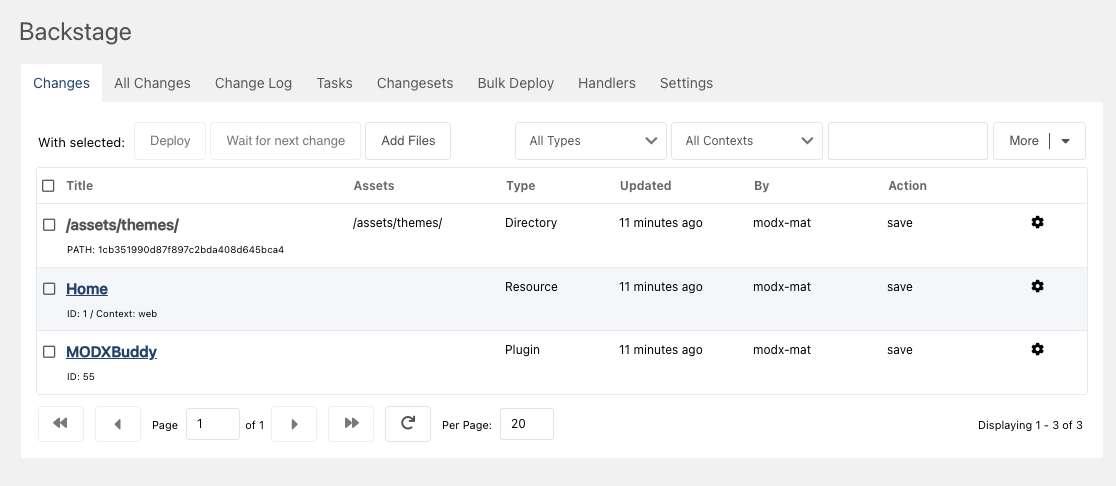Switch to the Changes tab
Viewport: 1116px width, 486px height.
(61, 83)
